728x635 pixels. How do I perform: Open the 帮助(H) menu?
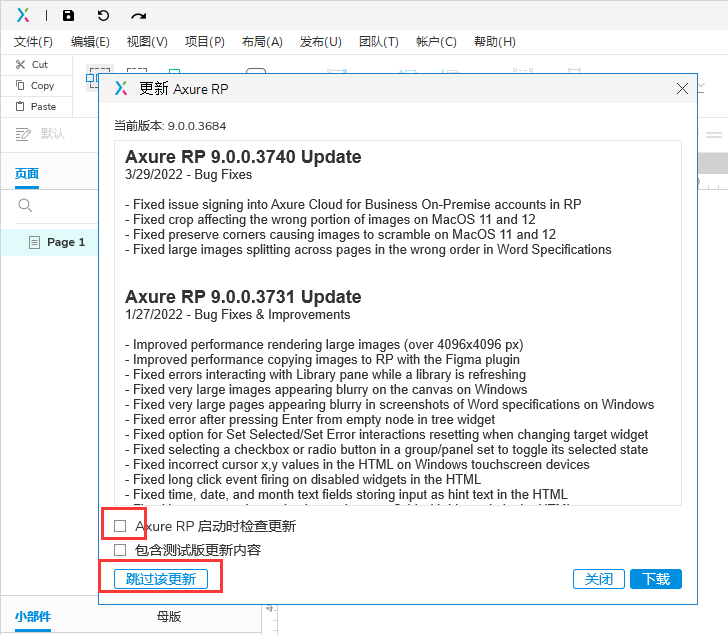(x=494, y=42)
